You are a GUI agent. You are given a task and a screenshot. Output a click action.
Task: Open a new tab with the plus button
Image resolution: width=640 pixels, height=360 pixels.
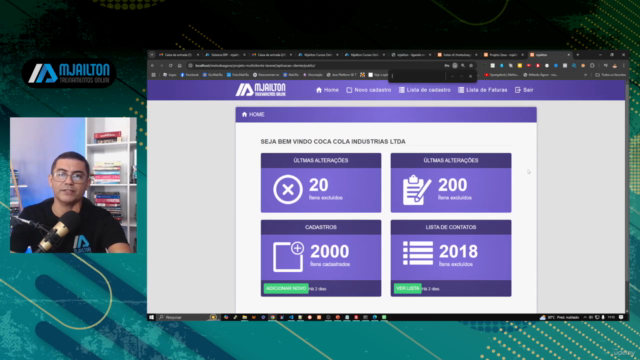pos(578,55)
